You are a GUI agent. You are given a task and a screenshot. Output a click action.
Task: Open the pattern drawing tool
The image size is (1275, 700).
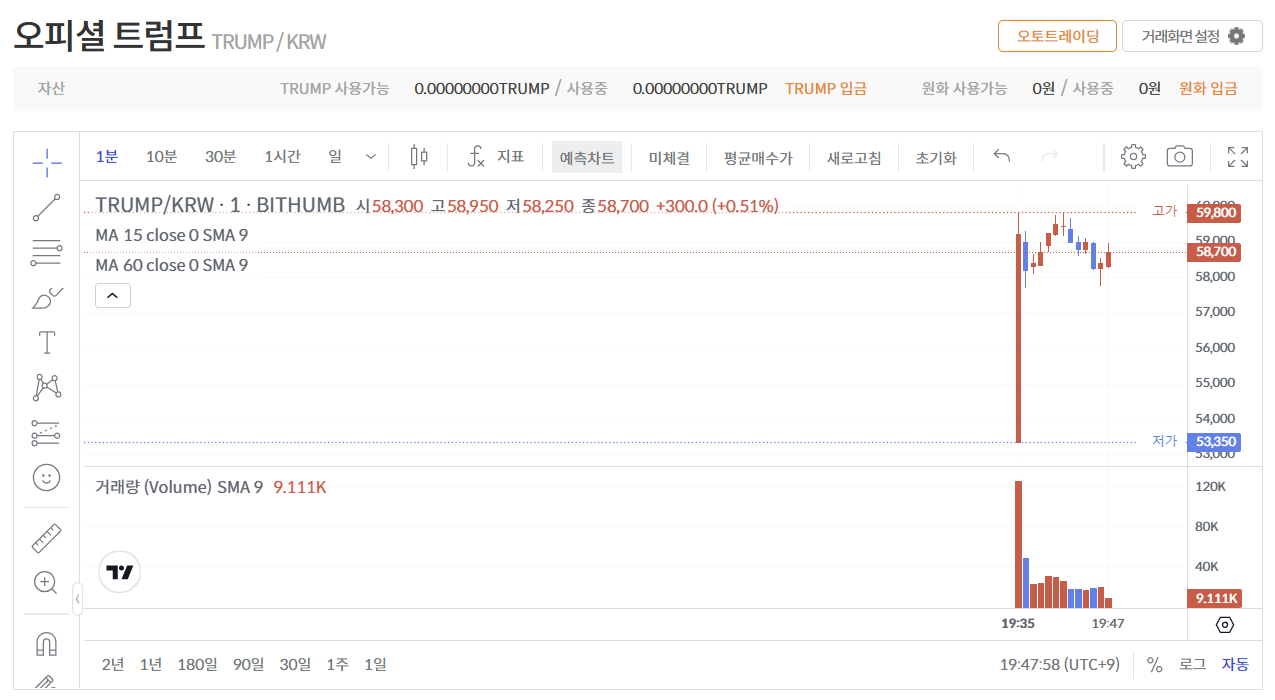click(x=46, y=387)
